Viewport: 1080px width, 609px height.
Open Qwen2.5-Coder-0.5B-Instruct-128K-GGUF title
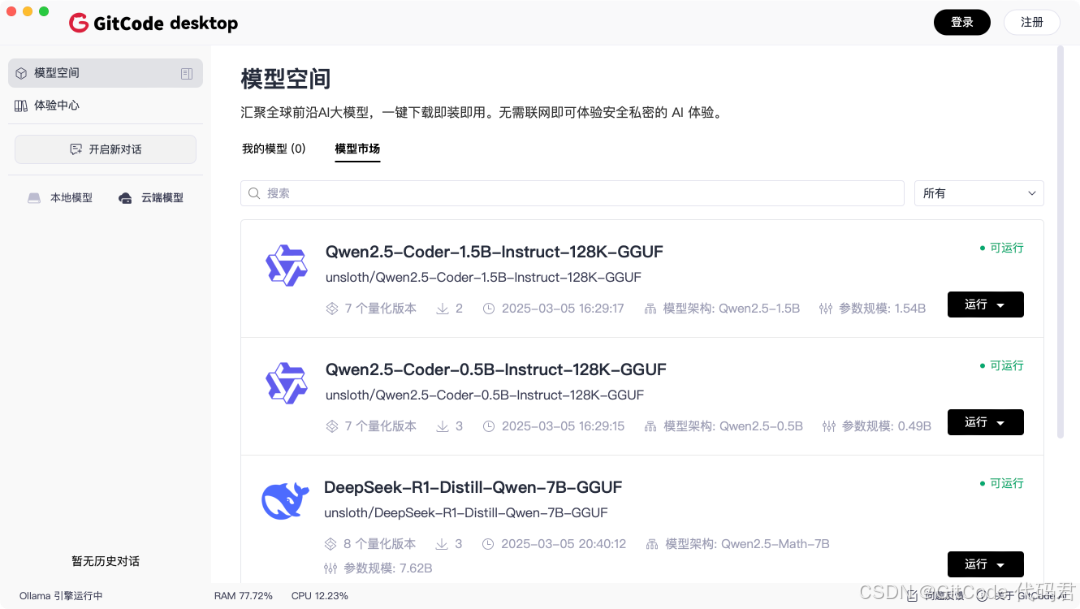point(495,370)
